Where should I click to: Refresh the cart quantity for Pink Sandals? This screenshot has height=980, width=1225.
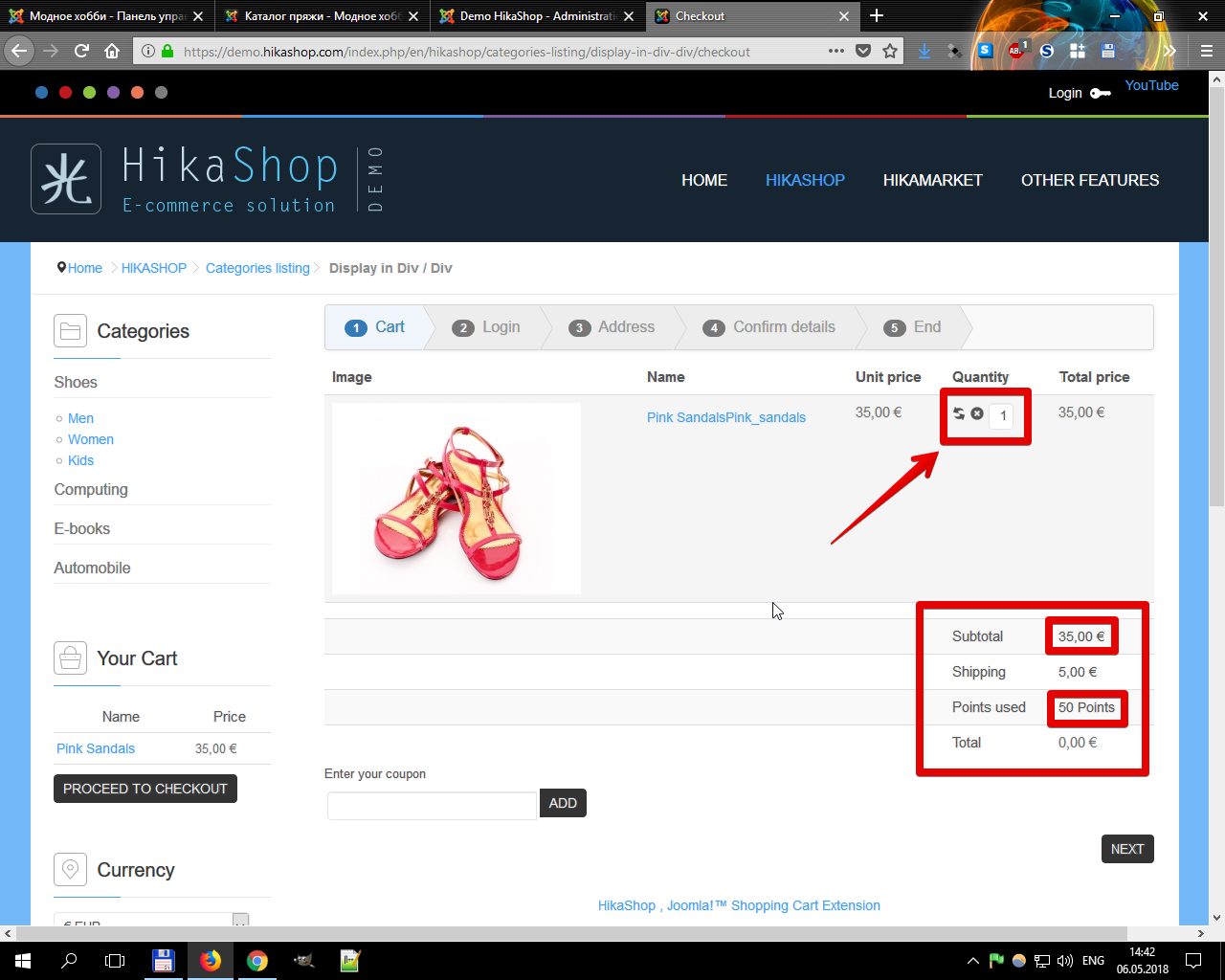point(959,413)
